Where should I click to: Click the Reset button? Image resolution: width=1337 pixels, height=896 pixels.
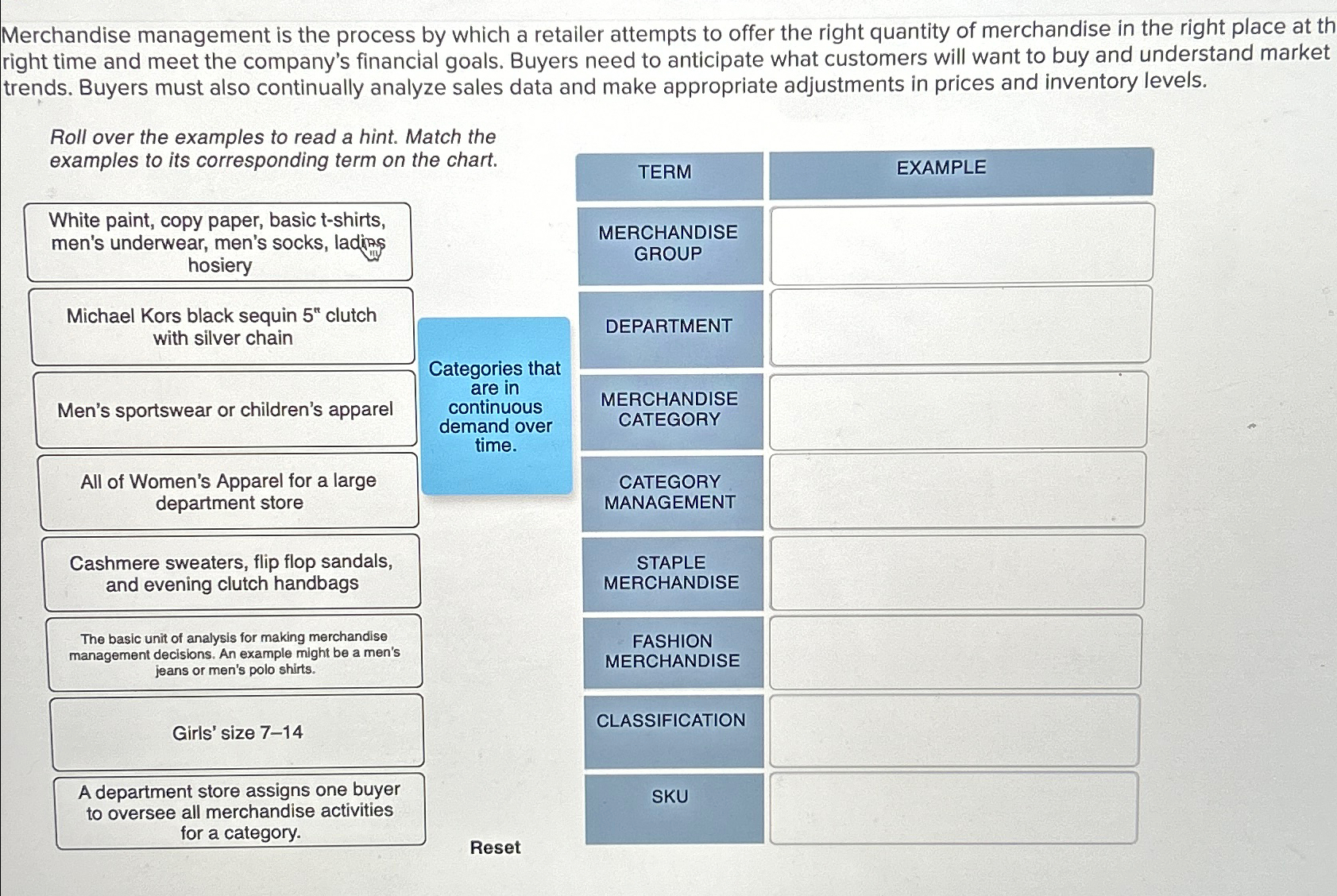[495, 848]
